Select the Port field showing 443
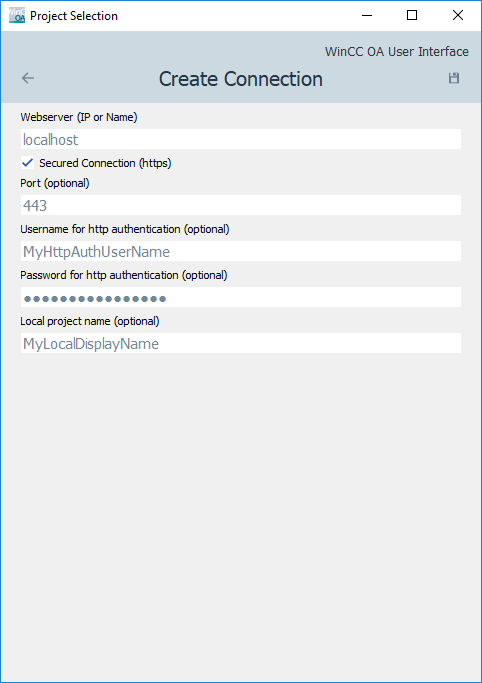Screen dimensions: 482x683 tap(241, 205)
